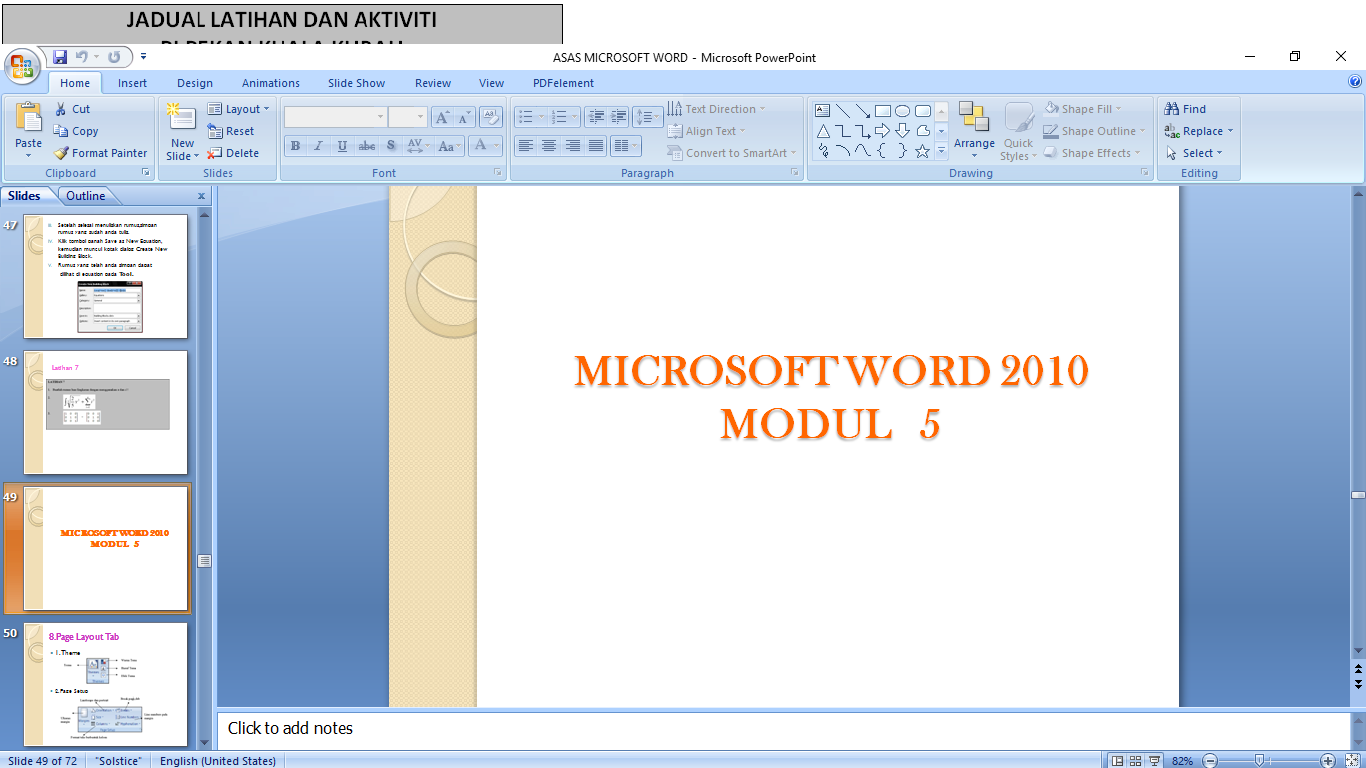Open the Select dropdown
The image size is (1366, 768).
pyautogui.click(x=1194, y=153)
